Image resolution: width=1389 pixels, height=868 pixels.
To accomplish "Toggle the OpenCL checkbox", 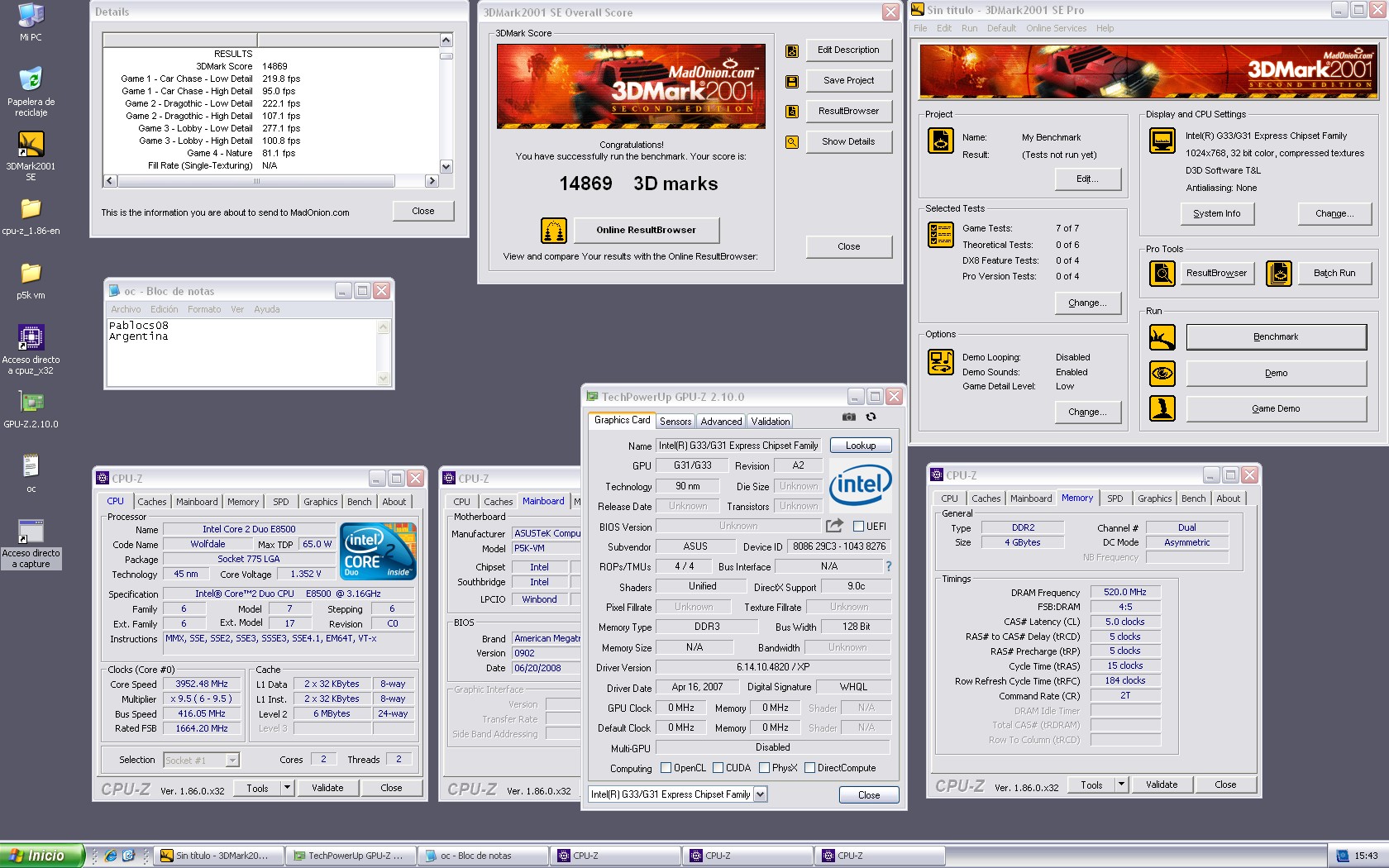I will click(x=666, y=768).
